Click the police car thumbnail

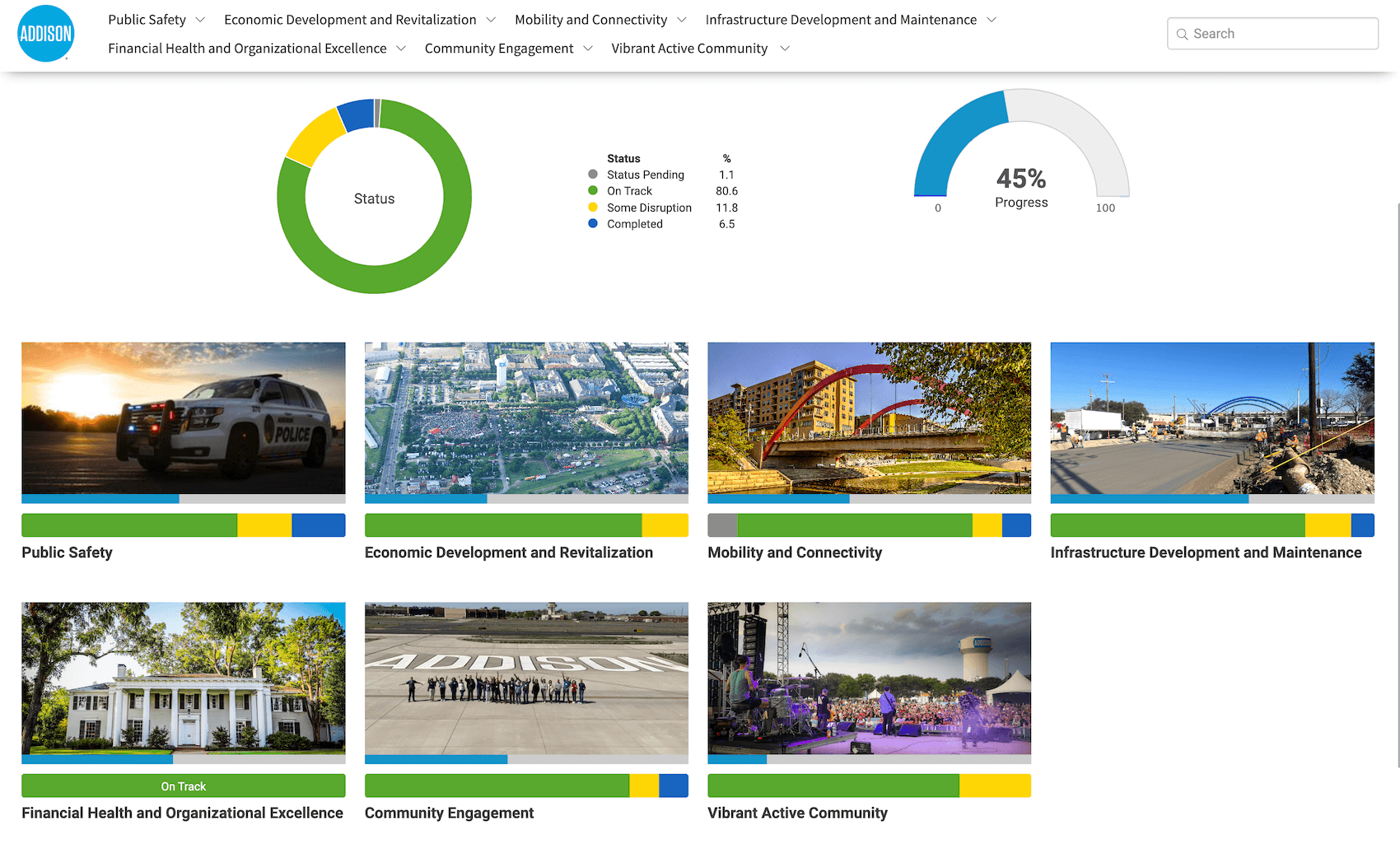[x=184, y=418]
